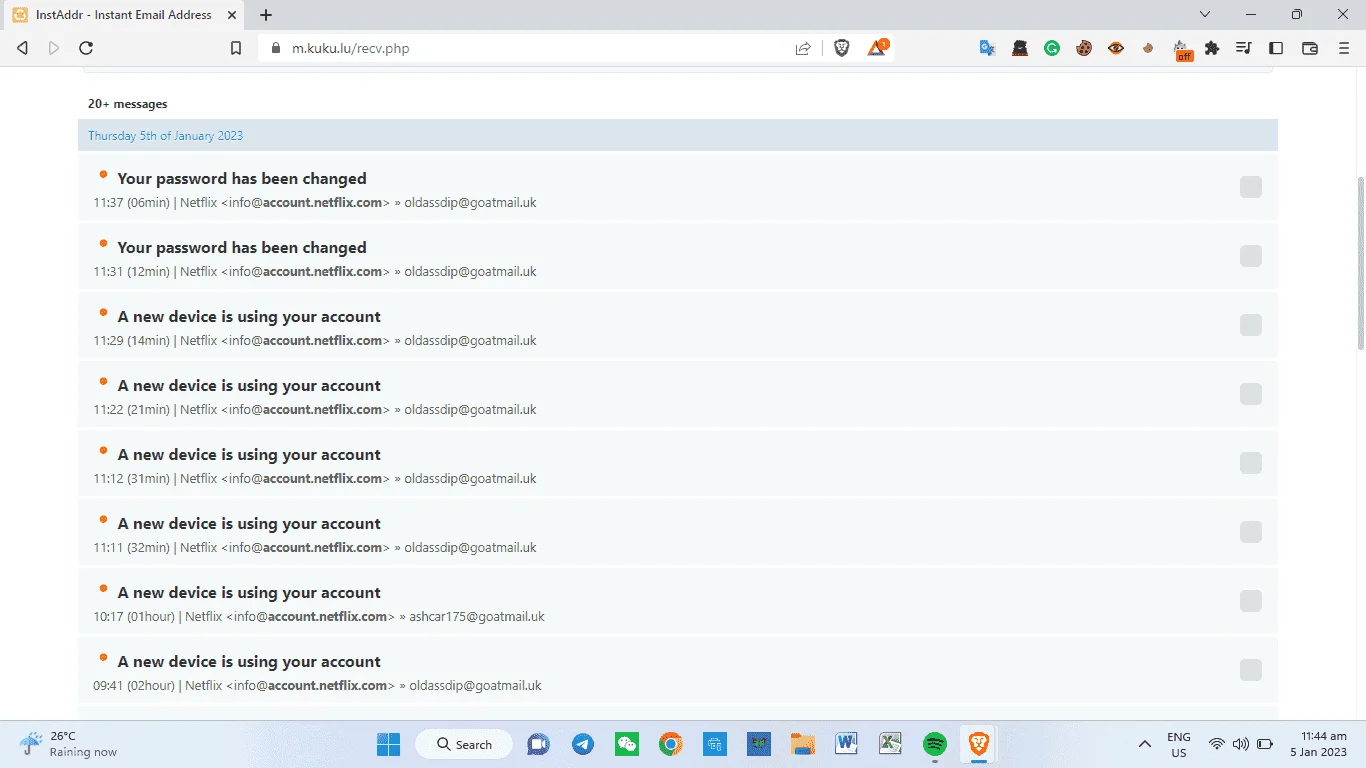The height and width of the screenshot is (768, 1366).
Task: Tick checkbox for 11:29 new device message
Action: [x=1250, y=325]
